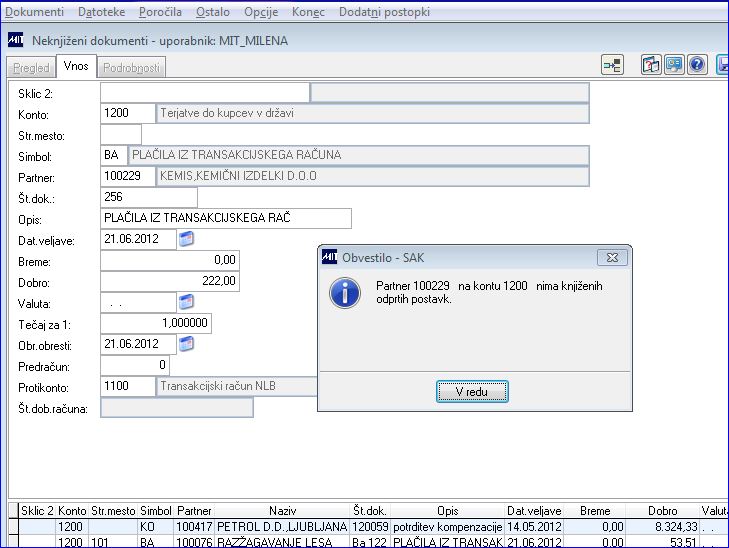729x548 pixels.
Task: Open calendar picker next to Dat.veljave
Action: pos(186,239)
